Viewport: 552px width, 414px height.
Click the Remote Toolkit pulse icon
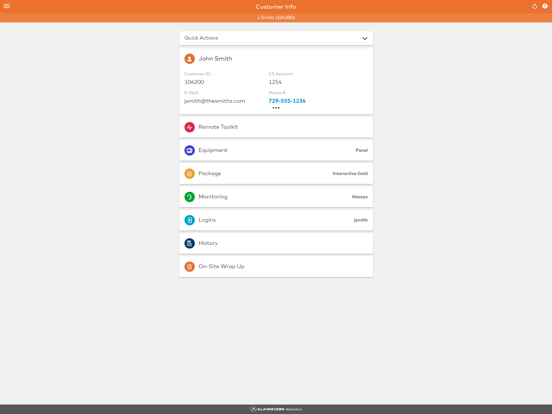click(x=189, y=127)
